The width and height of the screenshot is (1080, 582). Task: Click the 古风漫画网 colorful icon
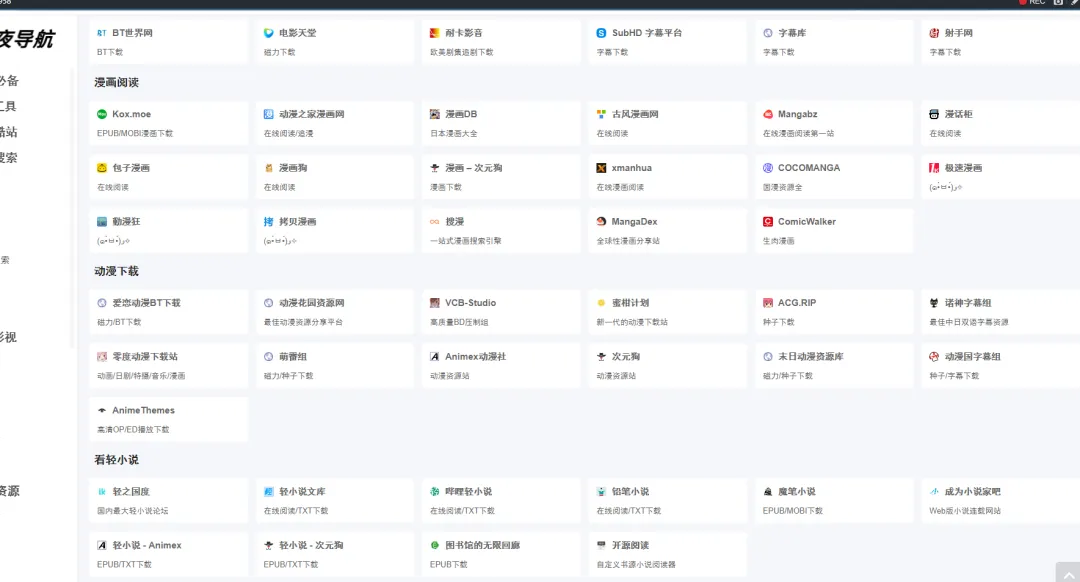click(601, 114)
